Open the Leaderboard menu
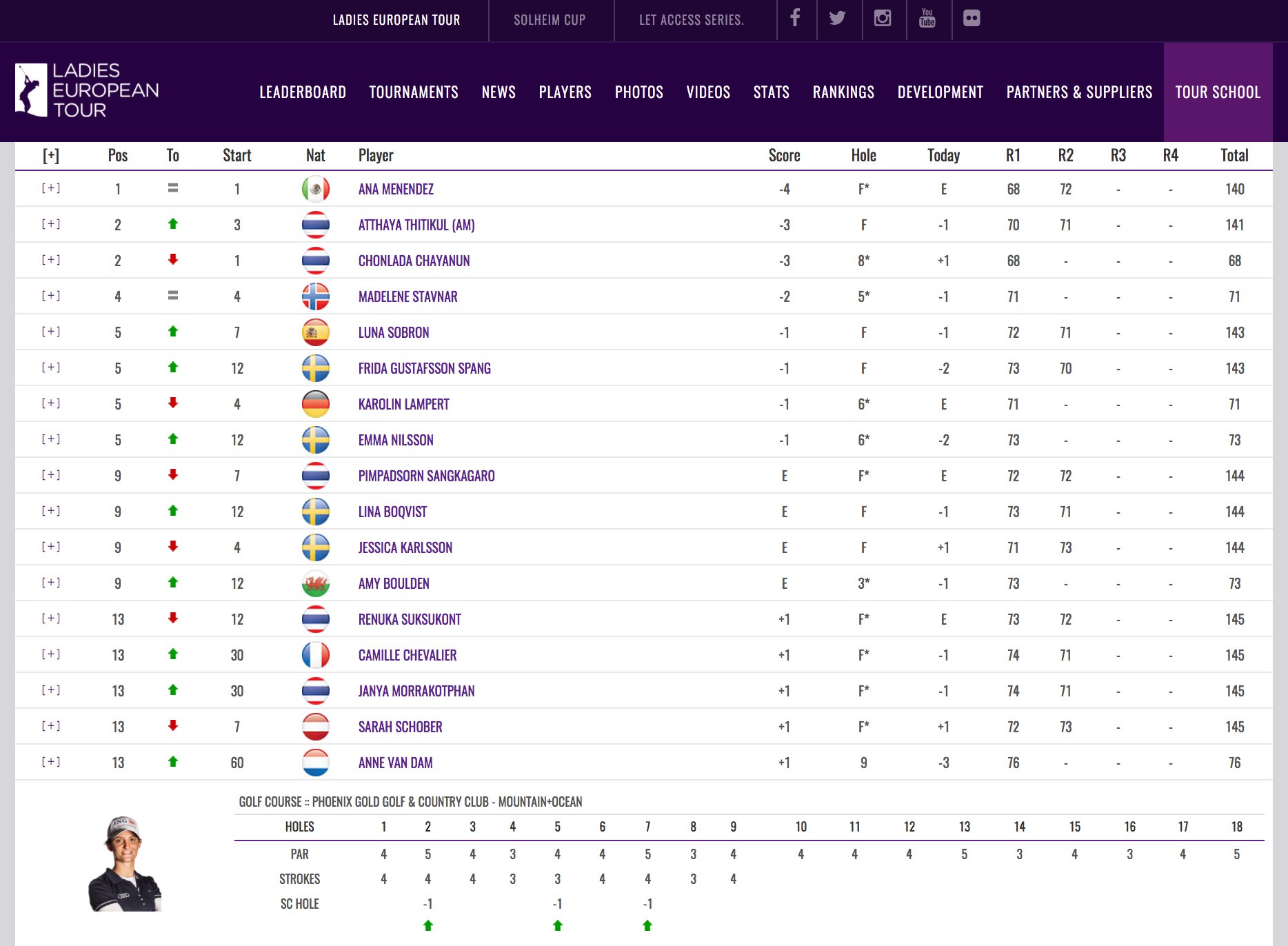Viewport: 1288px width, 946px height. [x=303, y=92]
